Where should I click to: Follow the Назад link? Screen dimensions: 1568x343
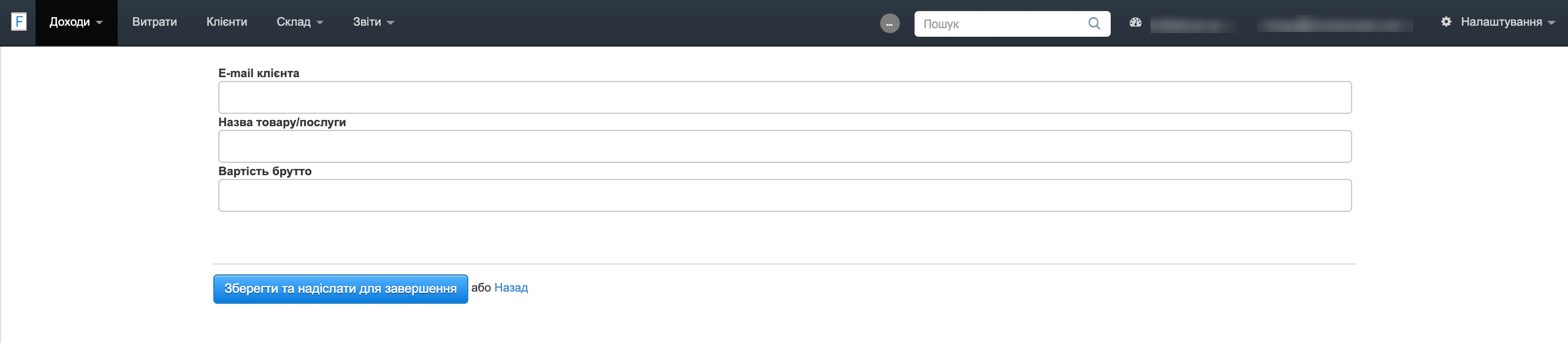coord(511,288)
